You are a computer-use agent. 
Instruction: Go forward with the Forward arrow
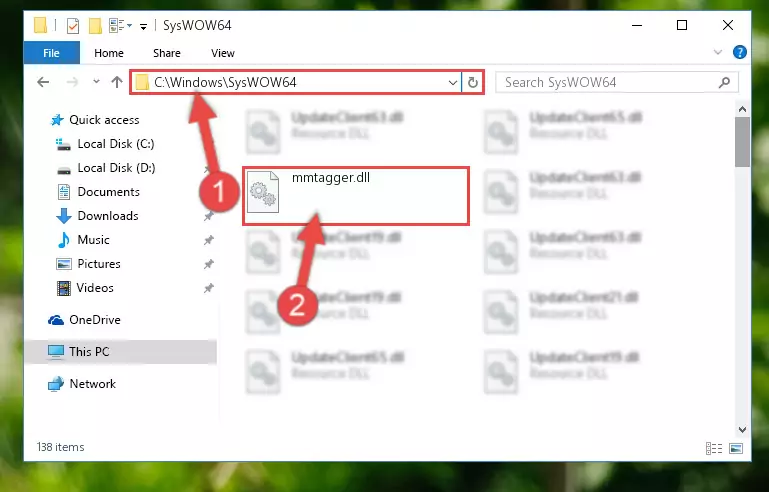[x=72, y=82]
